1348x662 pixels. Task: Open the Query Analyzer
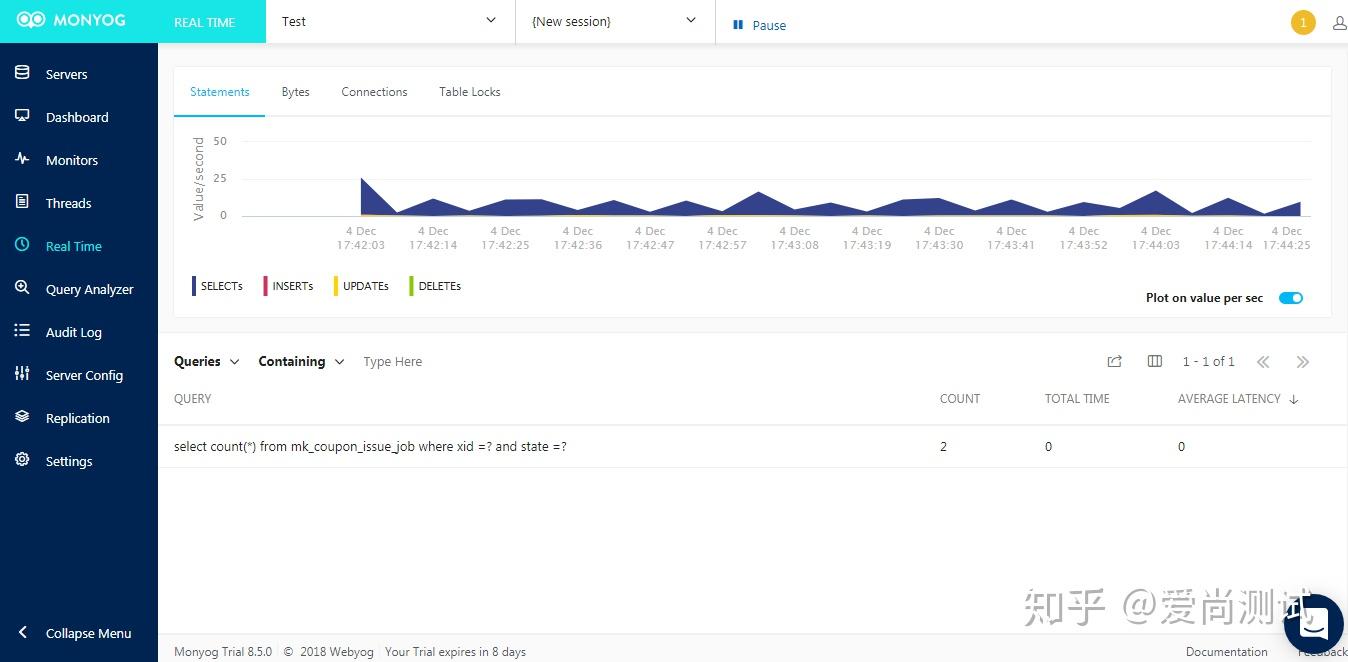coord(89,288)
